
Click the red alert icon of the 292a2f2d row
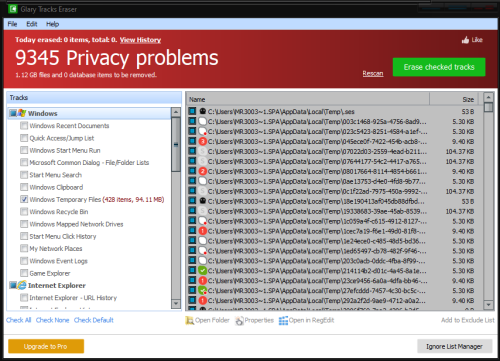click(202, 301)
